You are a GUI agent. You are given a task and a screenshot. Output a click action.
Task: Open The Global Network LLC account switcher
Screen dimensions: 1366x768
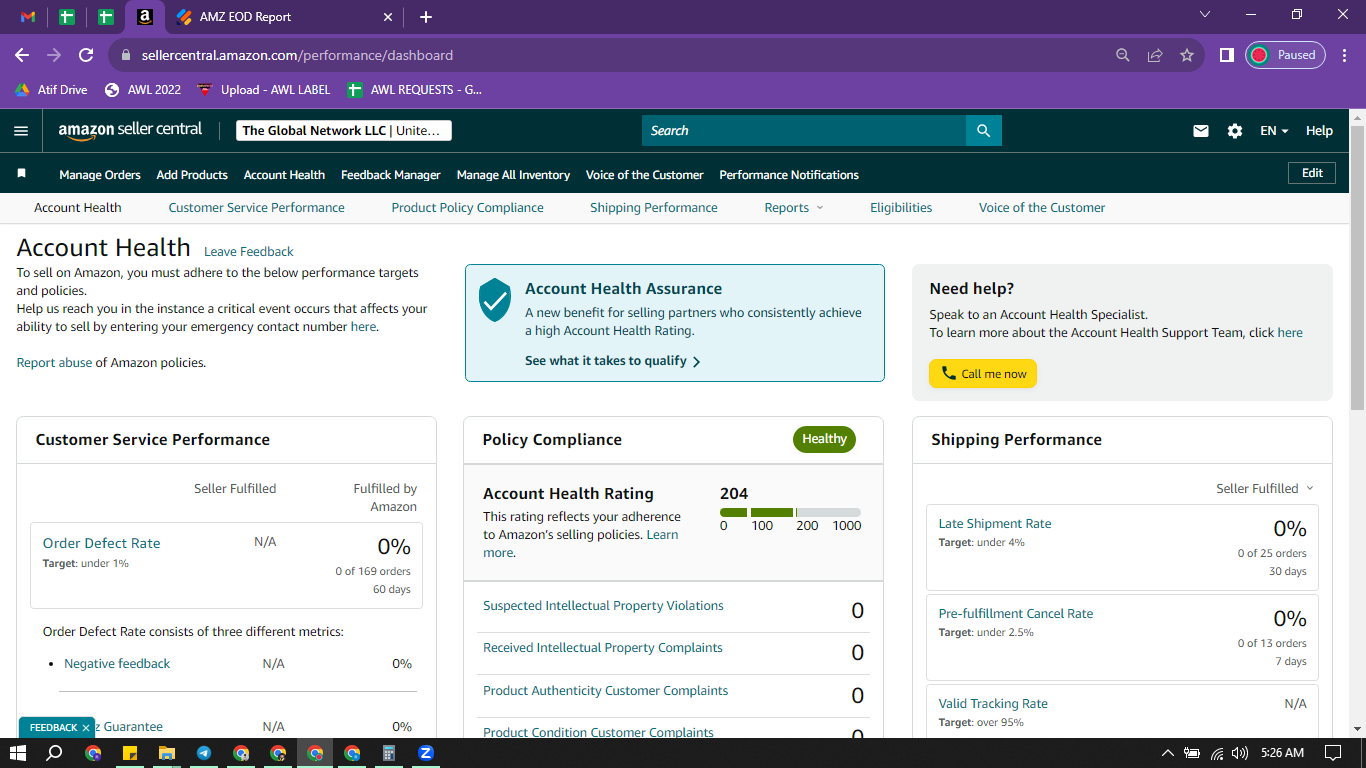click(344, 131)
